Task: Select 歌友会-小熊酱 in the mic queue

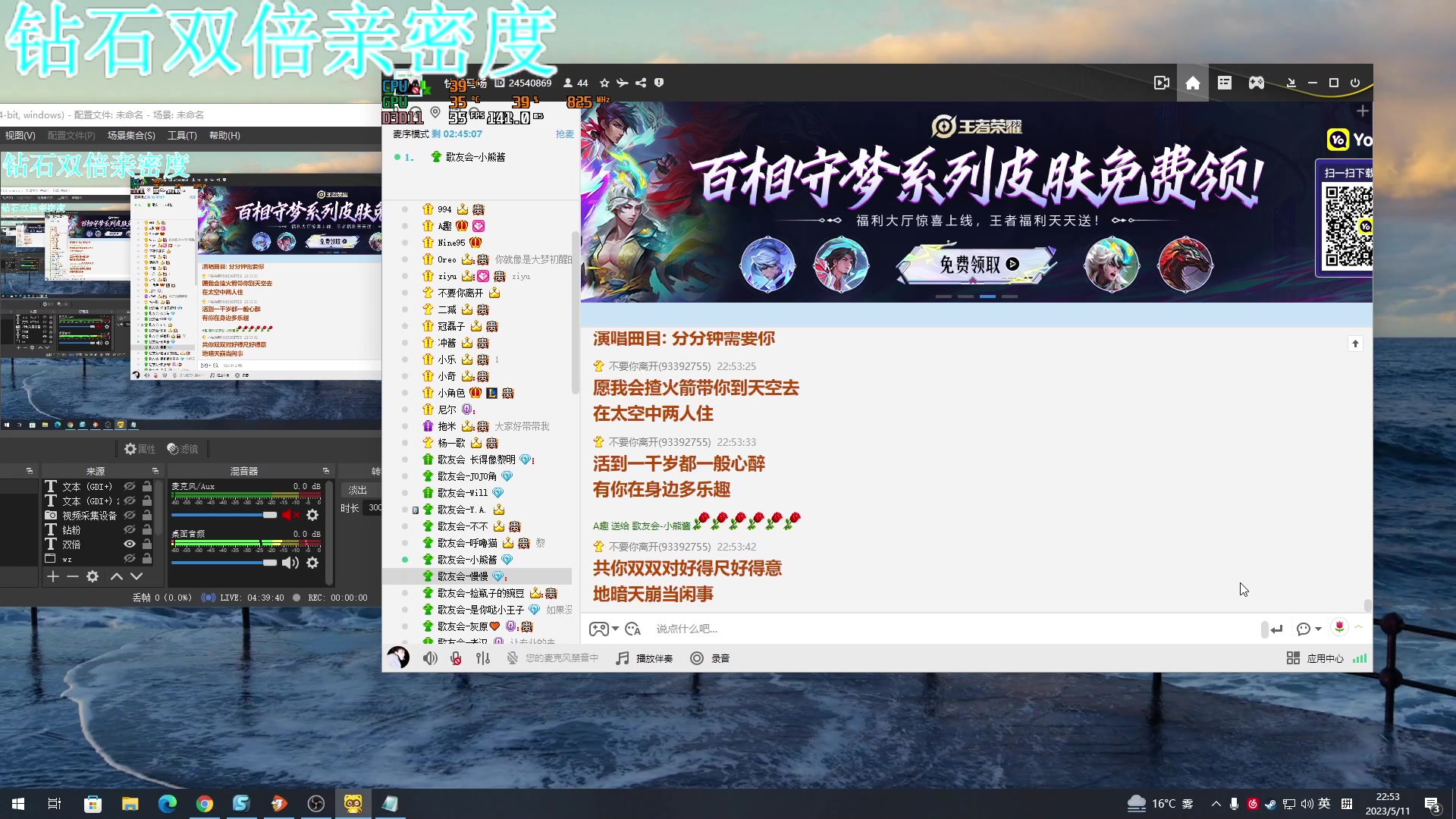Action: coord(475,157)
